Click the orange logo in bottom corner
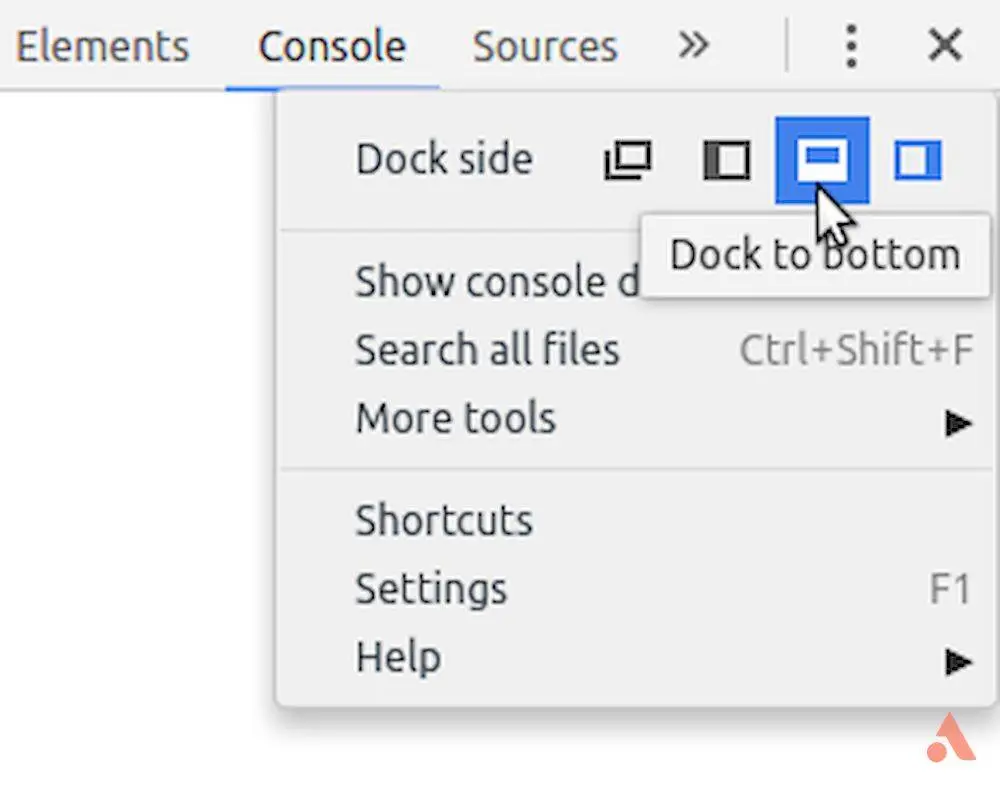 (949, 738)
